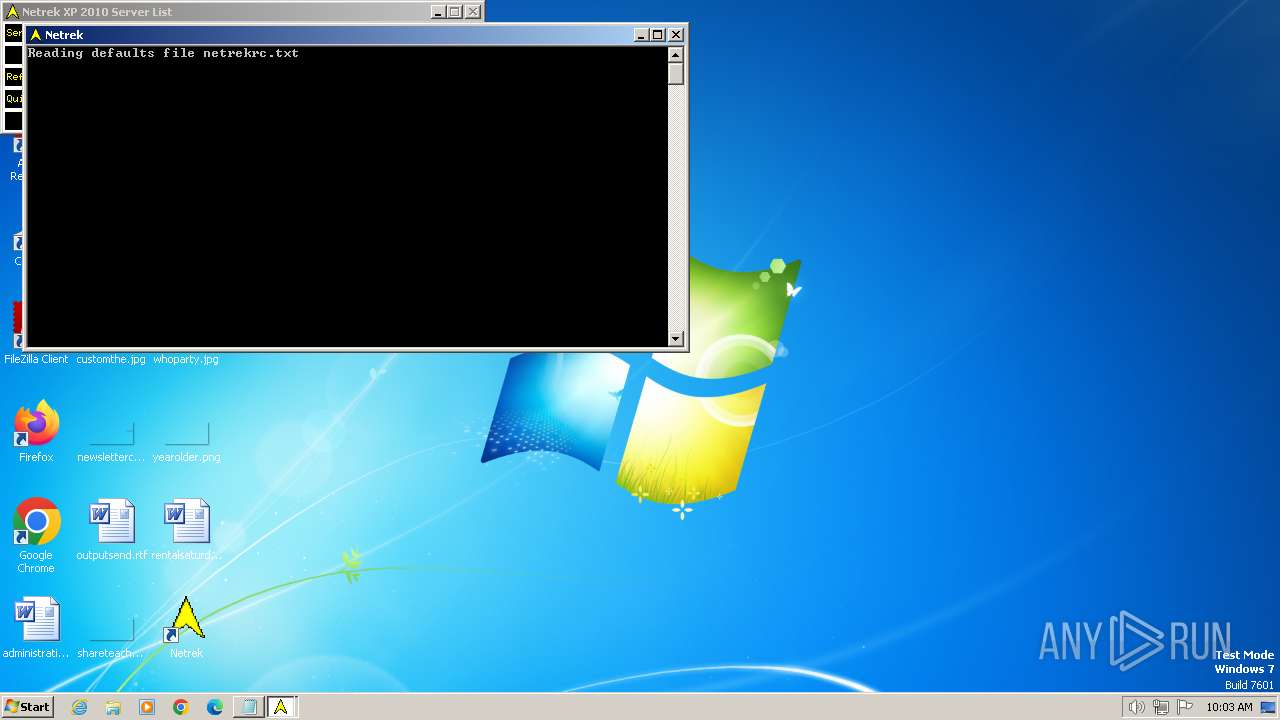Screen dimensions: 1280x720
Task: Click Netrek console scrollbar thumb
Action: [676, 74]
